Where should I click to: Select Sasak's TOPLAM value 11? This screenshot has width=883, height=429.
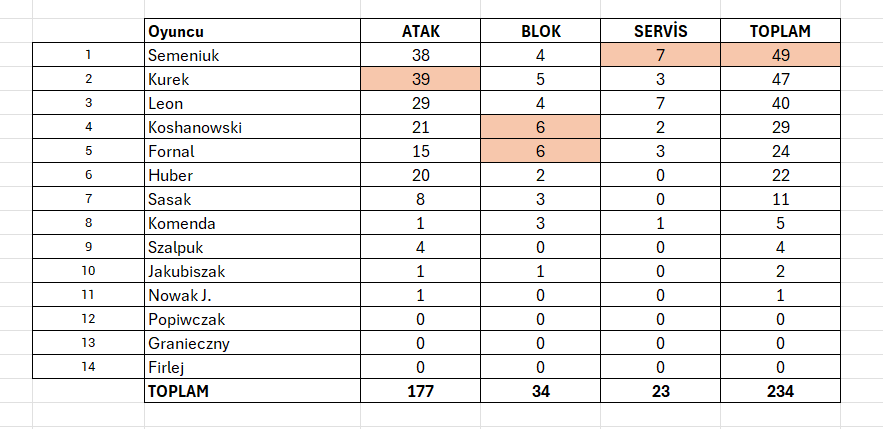pos(780,200)
